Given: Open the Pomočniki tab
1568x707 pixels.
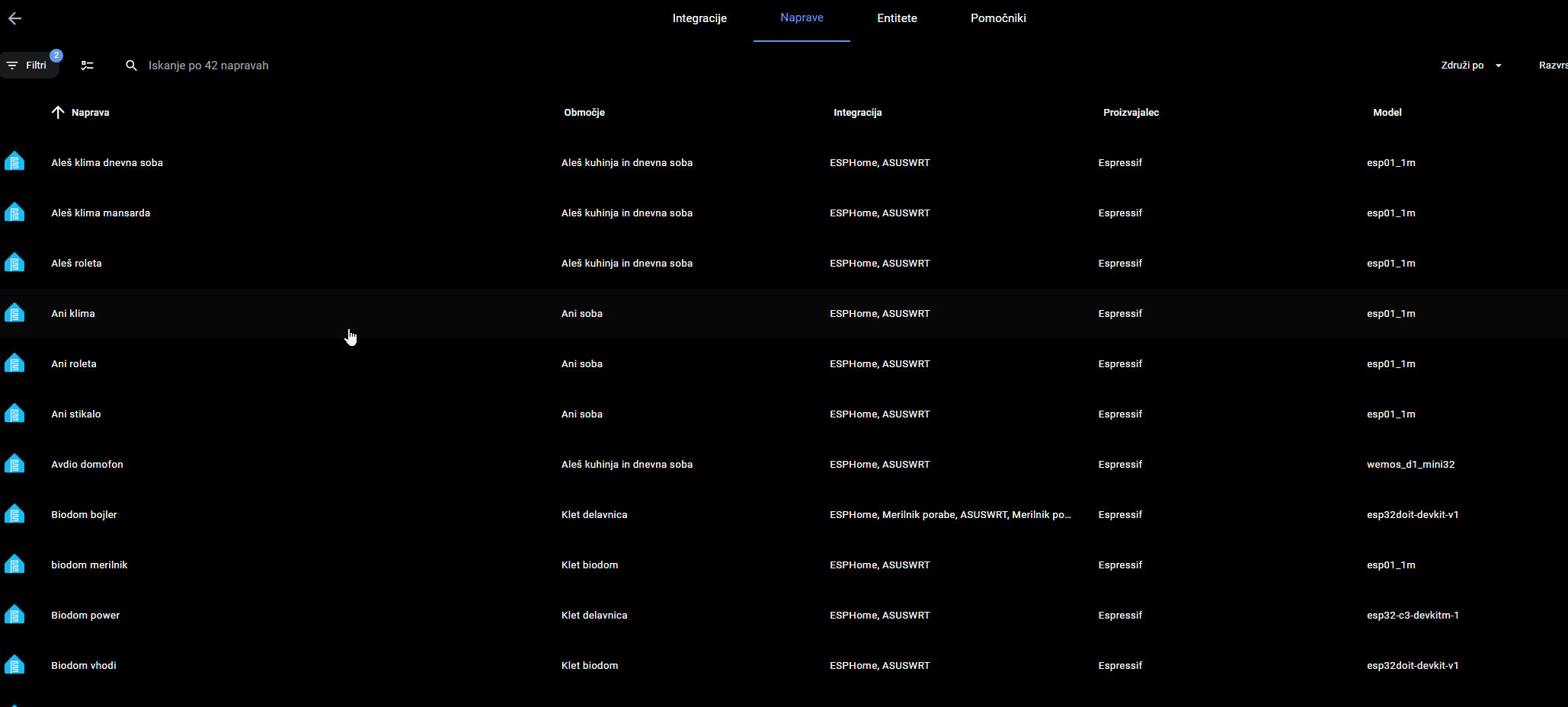Looking at the screenshot, I should (x=998, y=18).
